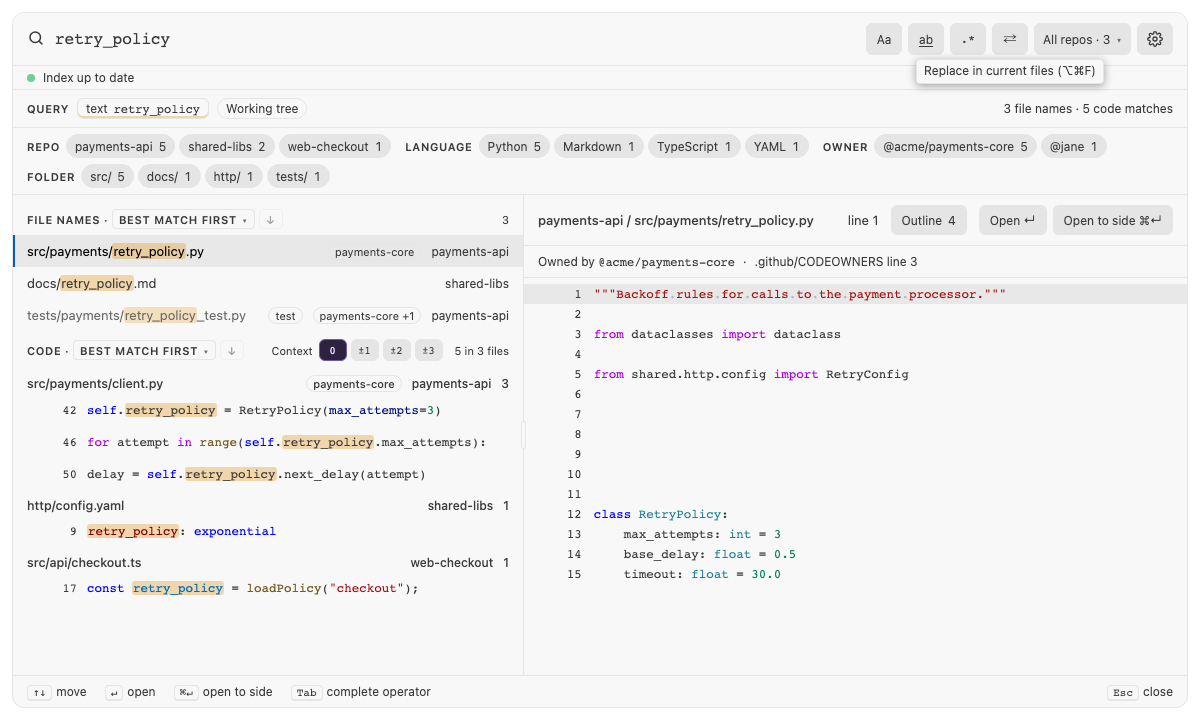Viewport: 1200px width, 720px height.
Task: Click the payments-core +1 owner tag
Action: (367, 316)
